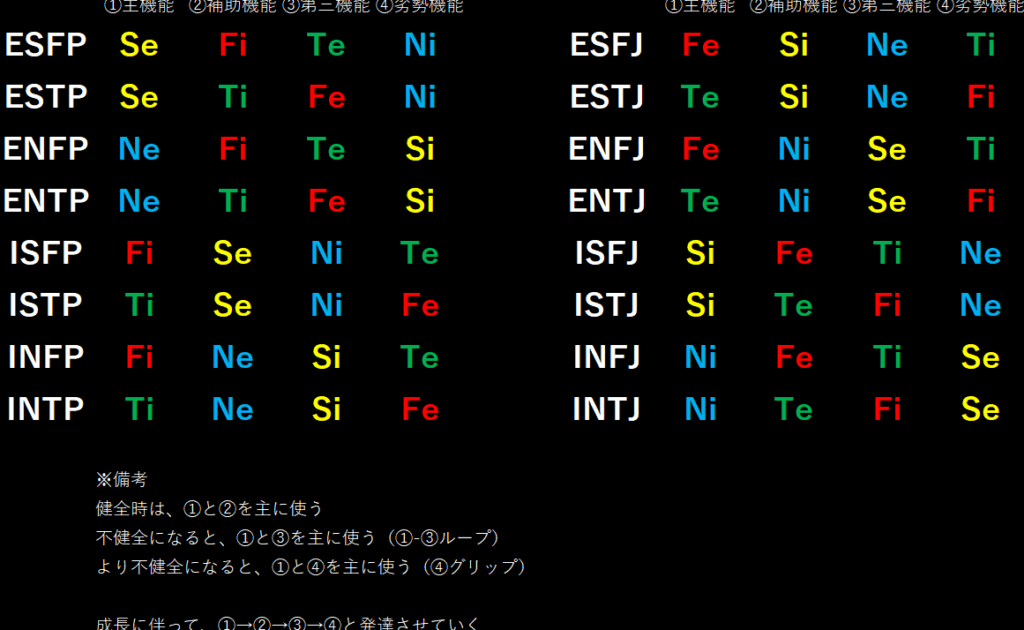Screen dimensions: 1024x630
Task: Select the ISFJ row heading
Action: (606, 253)
